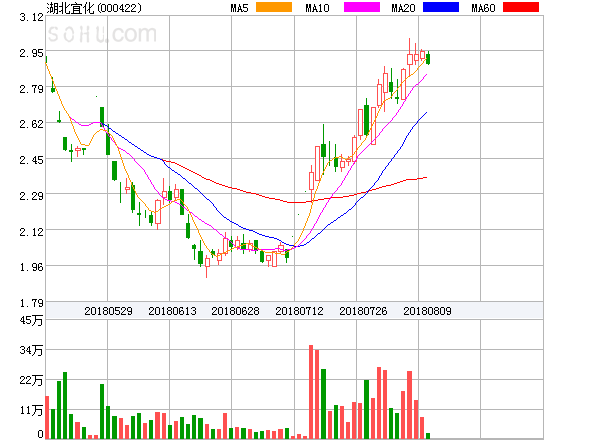Click the MA60 legend label
Screen dimensions: 600x440
pyautogui.click(x=483, y=8)
